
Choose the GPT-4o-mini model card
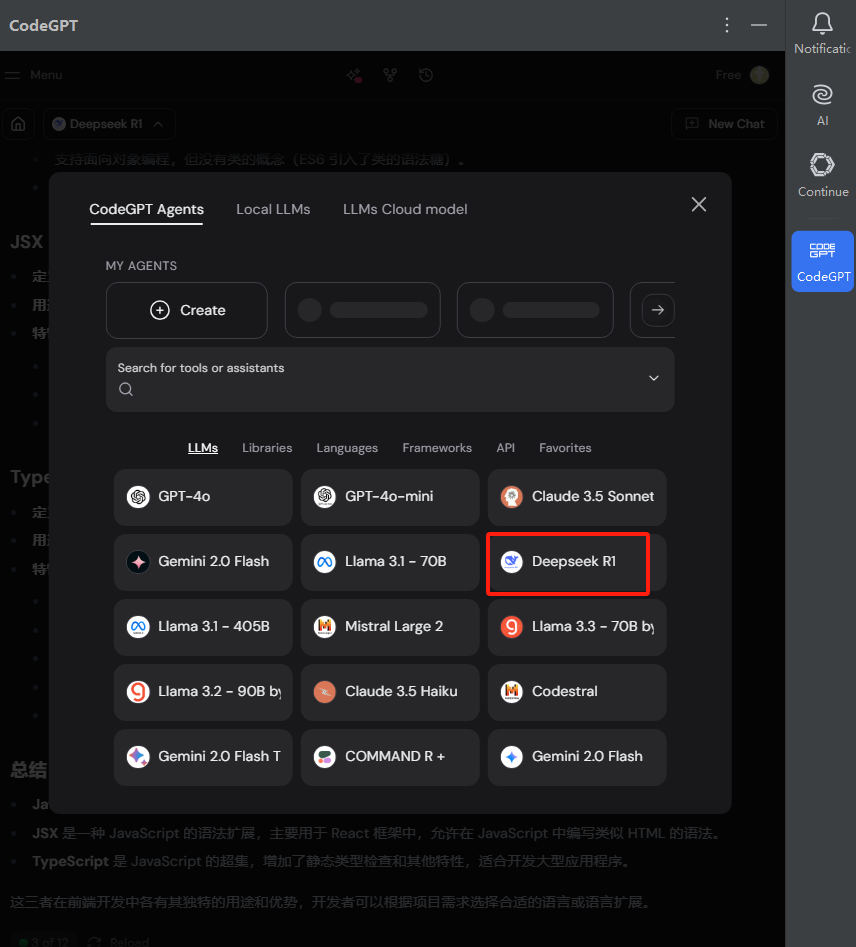(390, 497)
